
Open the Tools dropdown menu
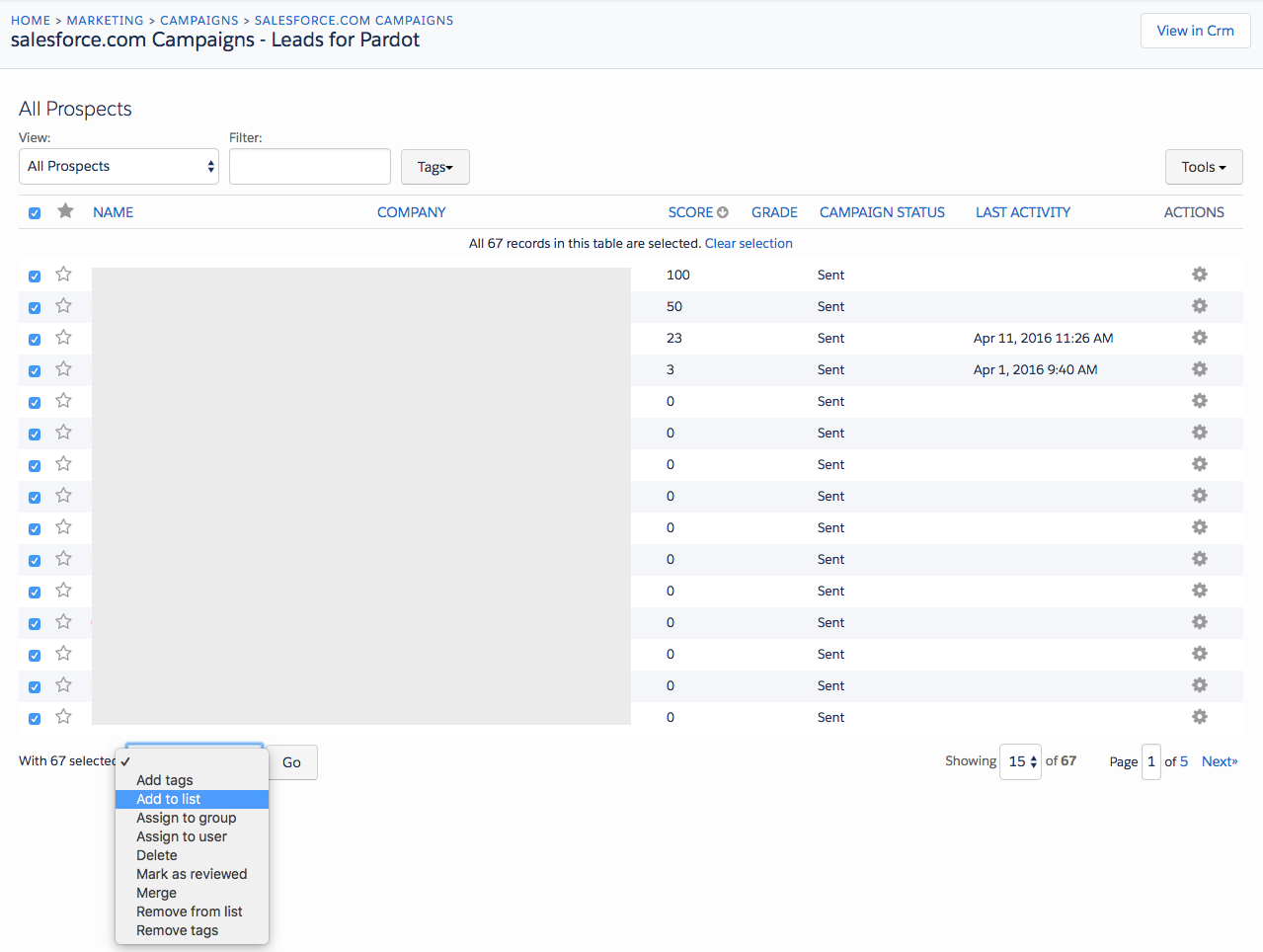click(1204, 167)
